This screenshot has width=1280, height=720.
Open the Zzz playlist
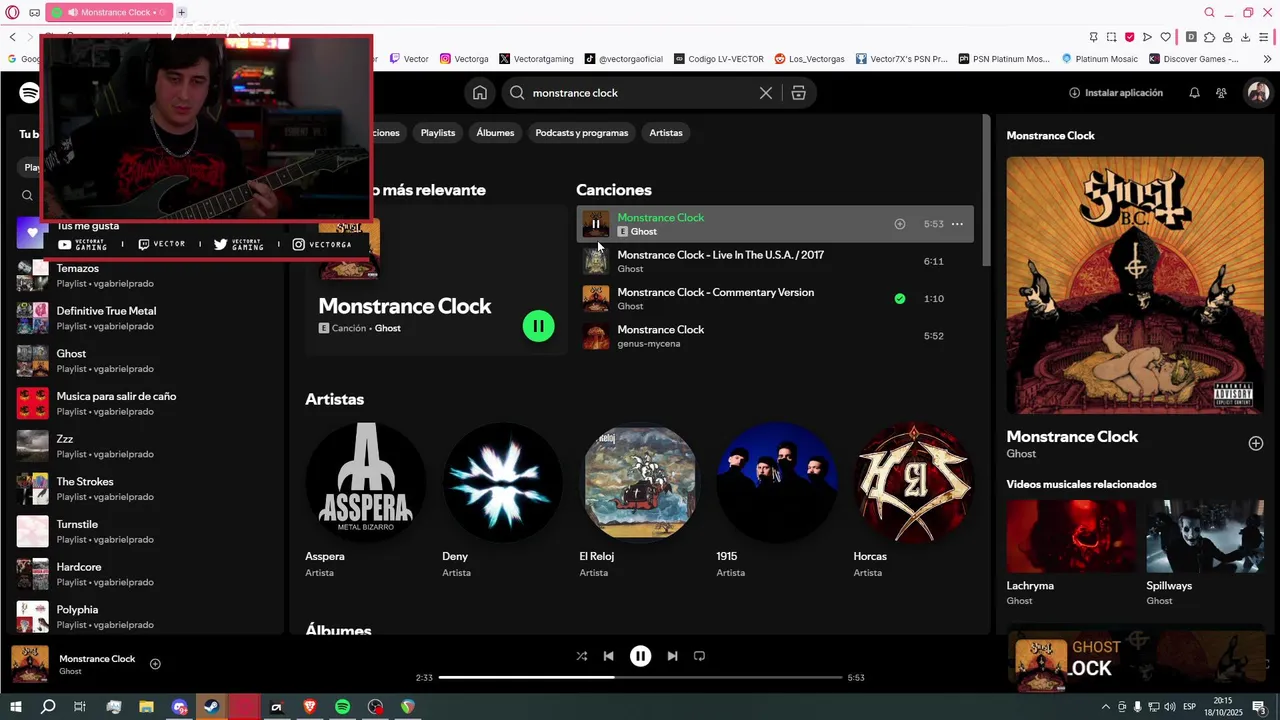(x=145, y=446)
